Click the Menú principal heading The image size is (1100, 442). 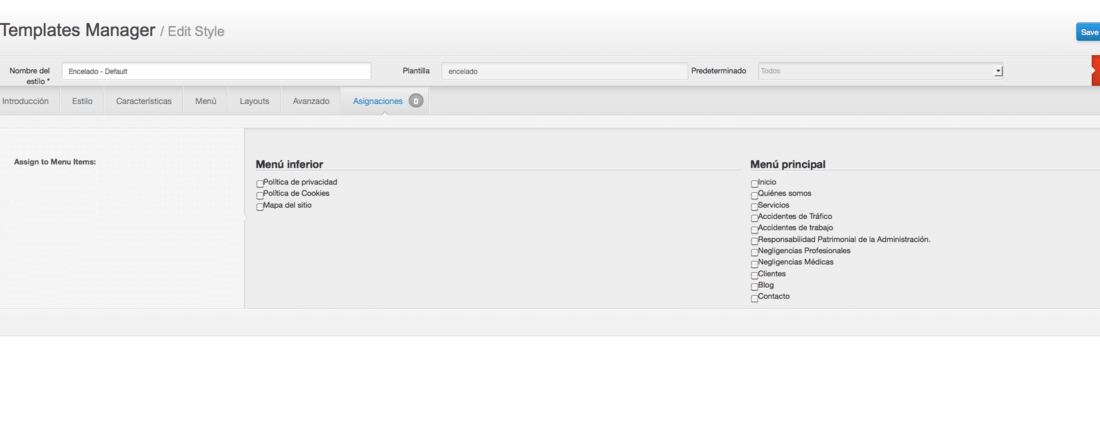[788, 164]
